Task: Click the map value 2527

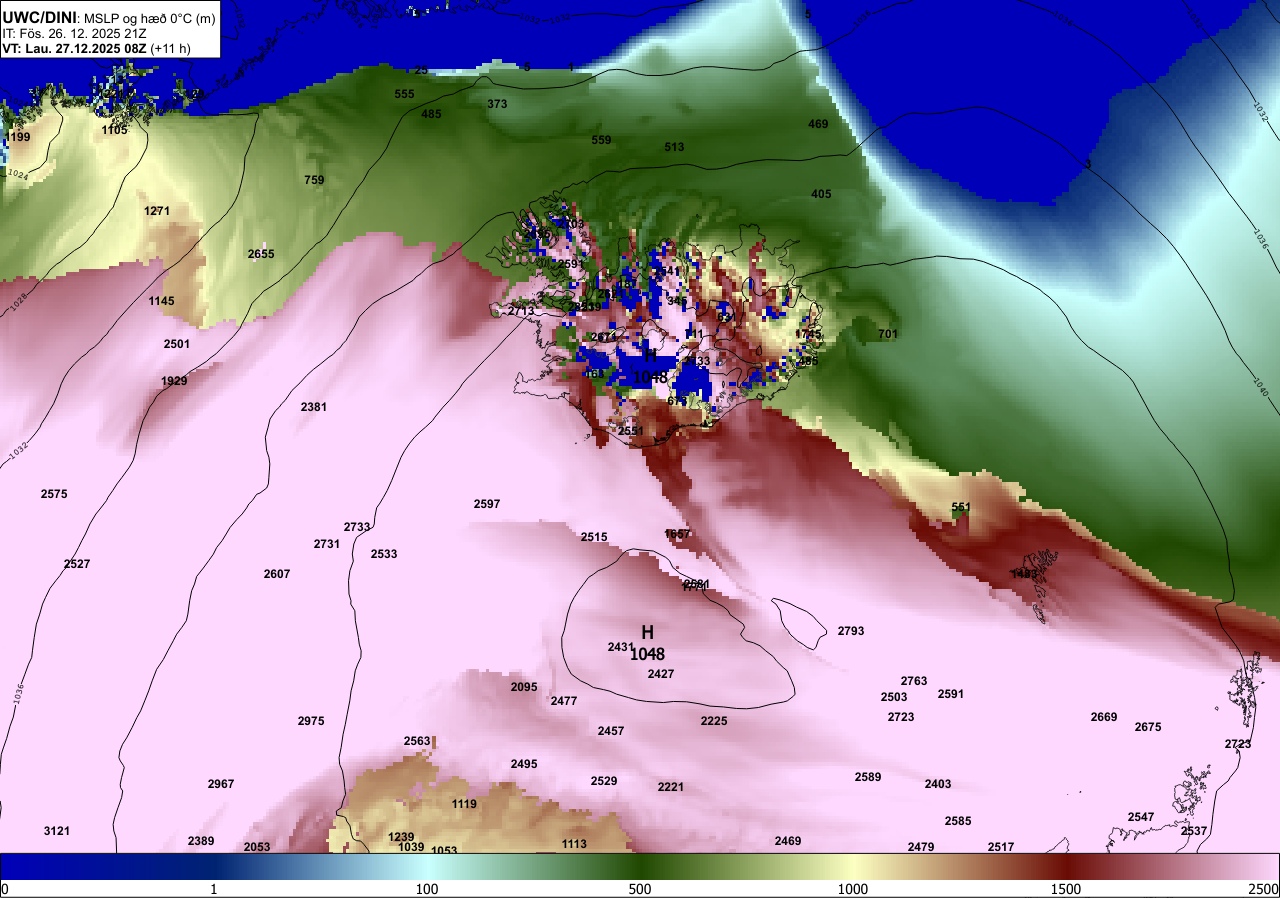Action: click(77, 564)
